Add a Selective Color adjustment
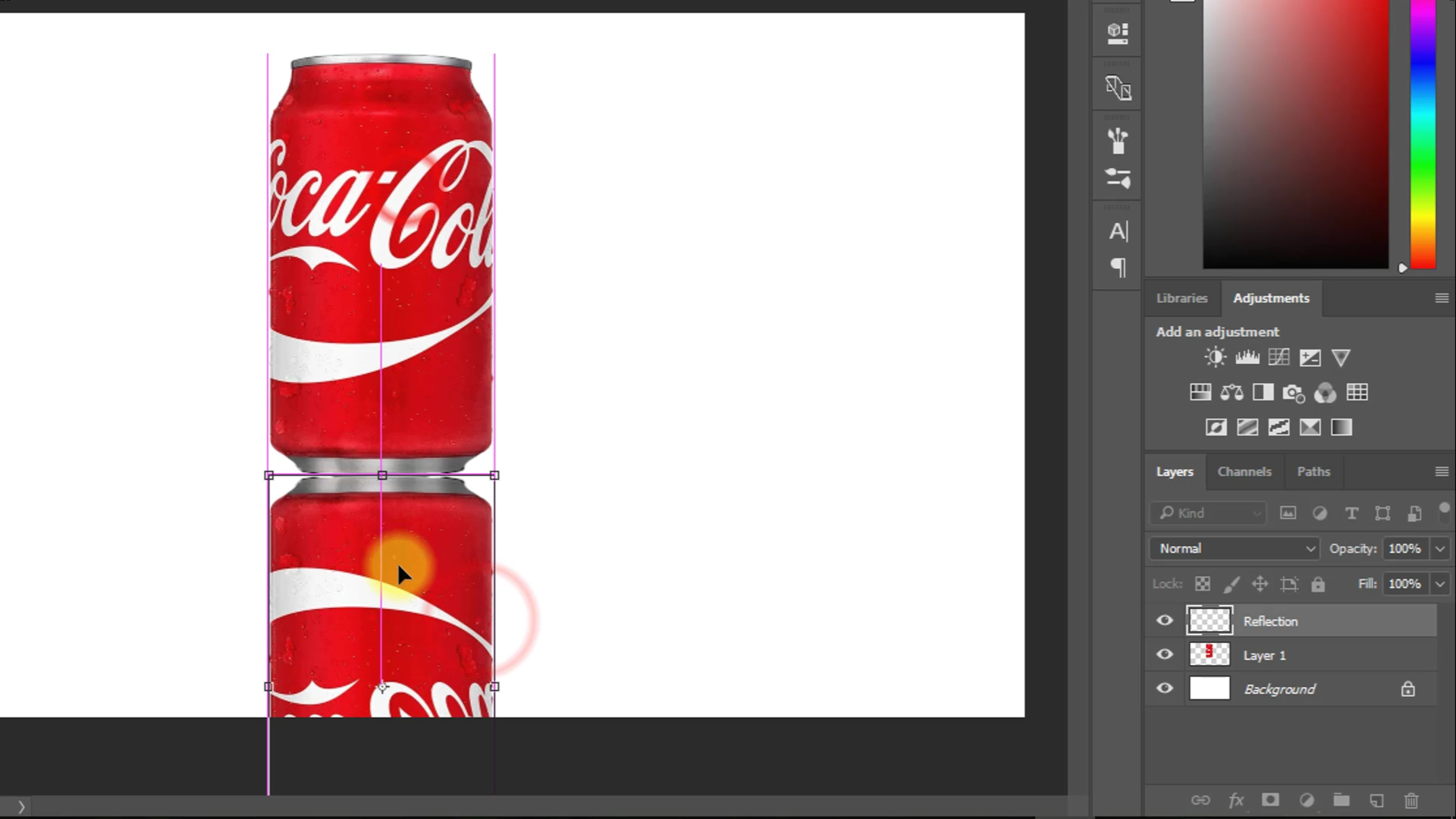This screenshot has height=819, width=1456. [1310, 428]
